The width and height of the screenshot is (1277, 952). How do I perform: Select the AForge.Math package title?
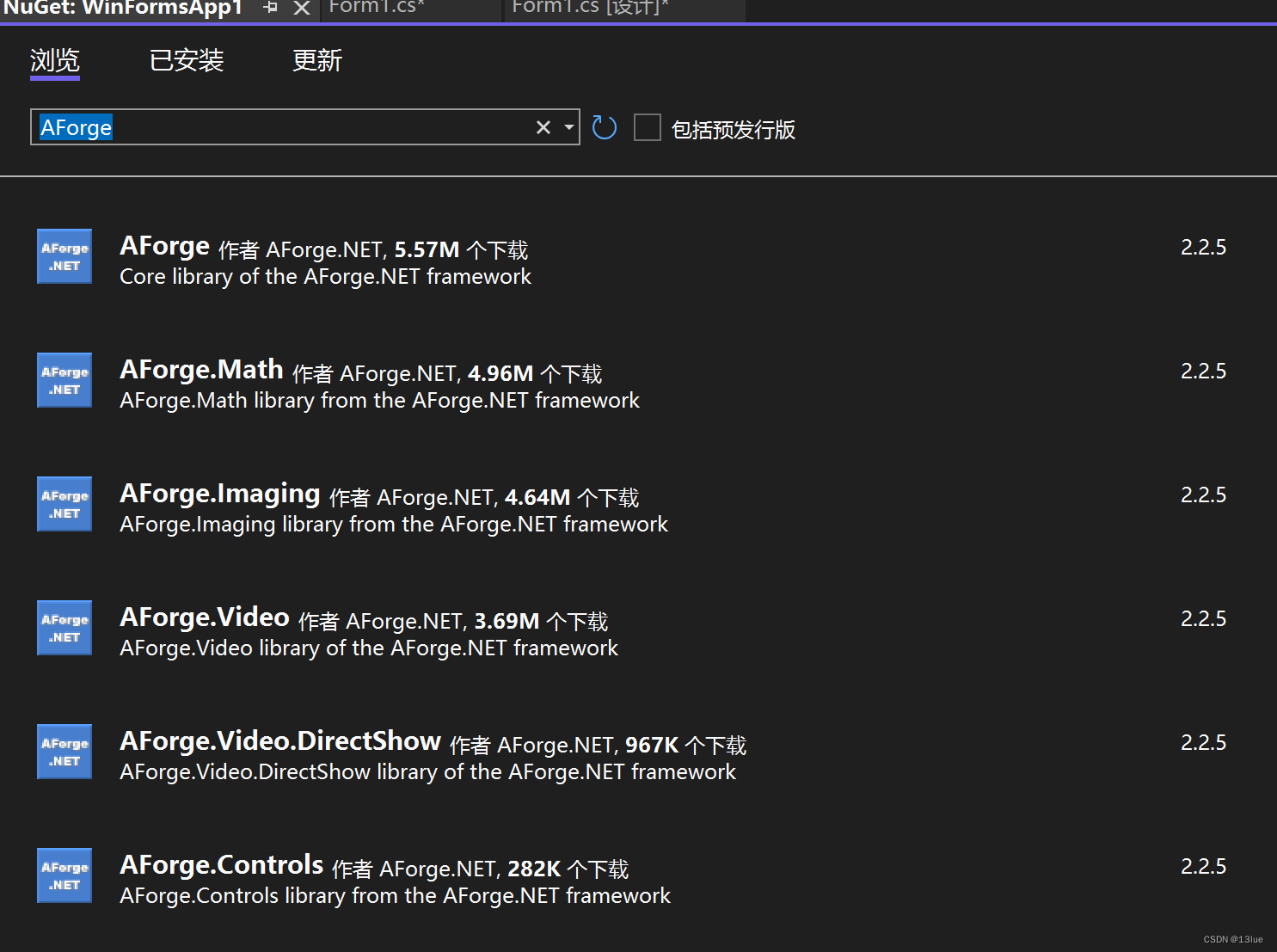pos(201,370)
